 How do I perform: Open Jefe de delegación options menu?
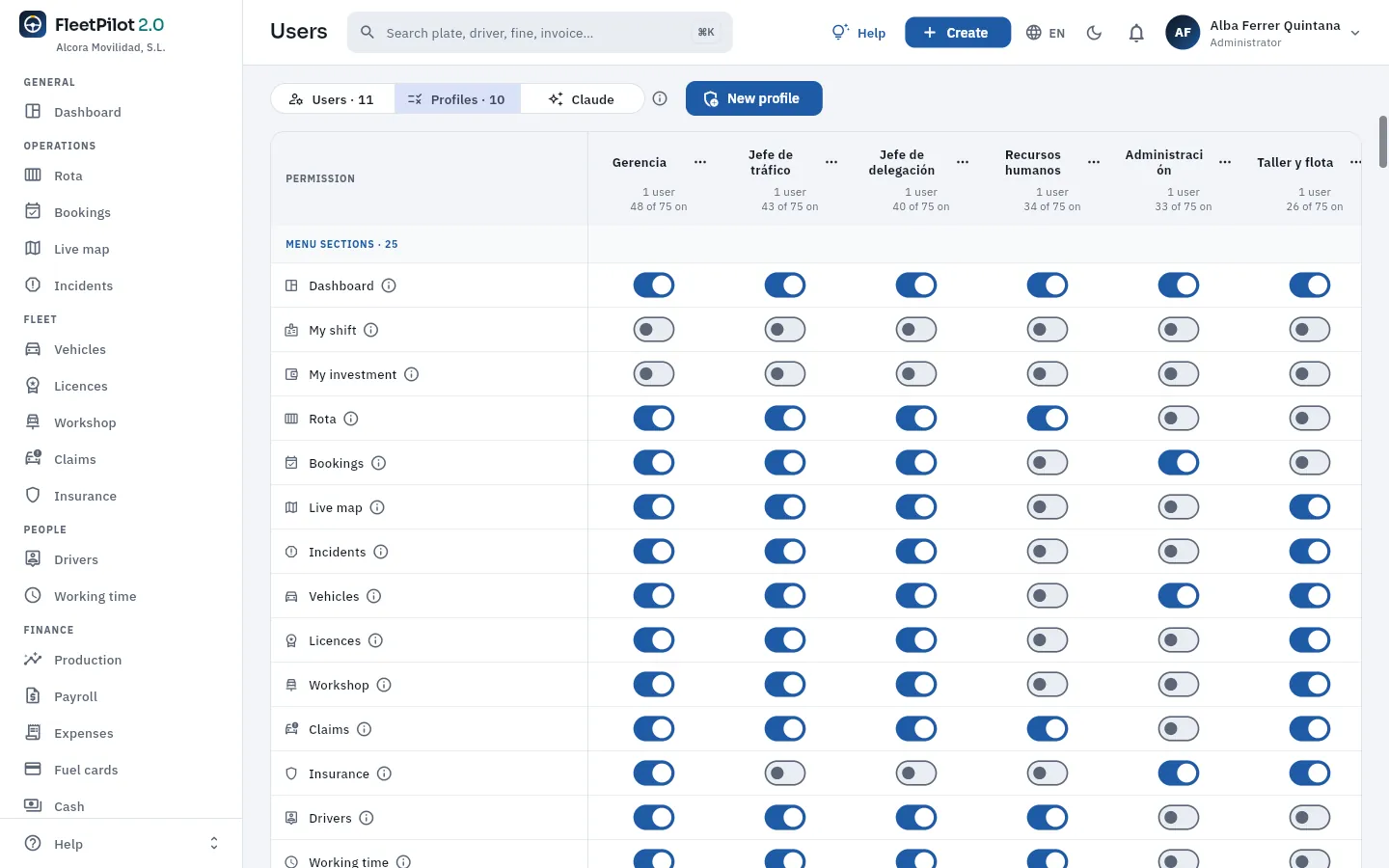(963, 162)
